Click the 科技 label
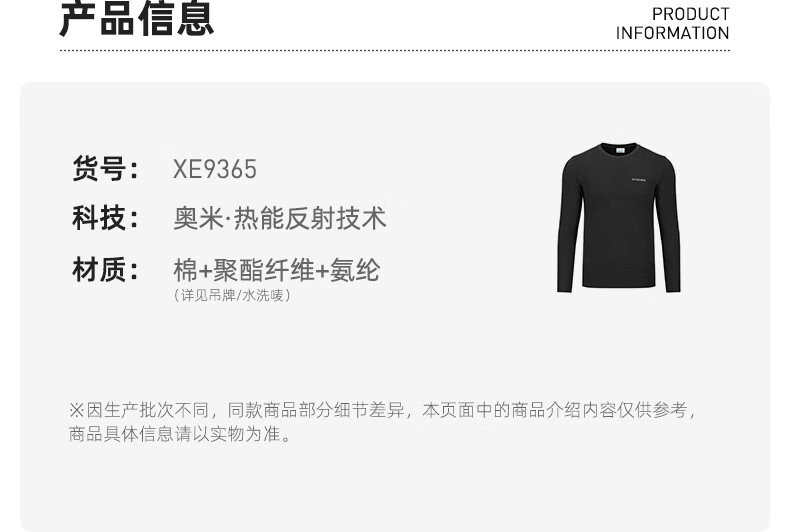This screenshot has height=532, width=790. pyautogui.click(x=106, y=218)
